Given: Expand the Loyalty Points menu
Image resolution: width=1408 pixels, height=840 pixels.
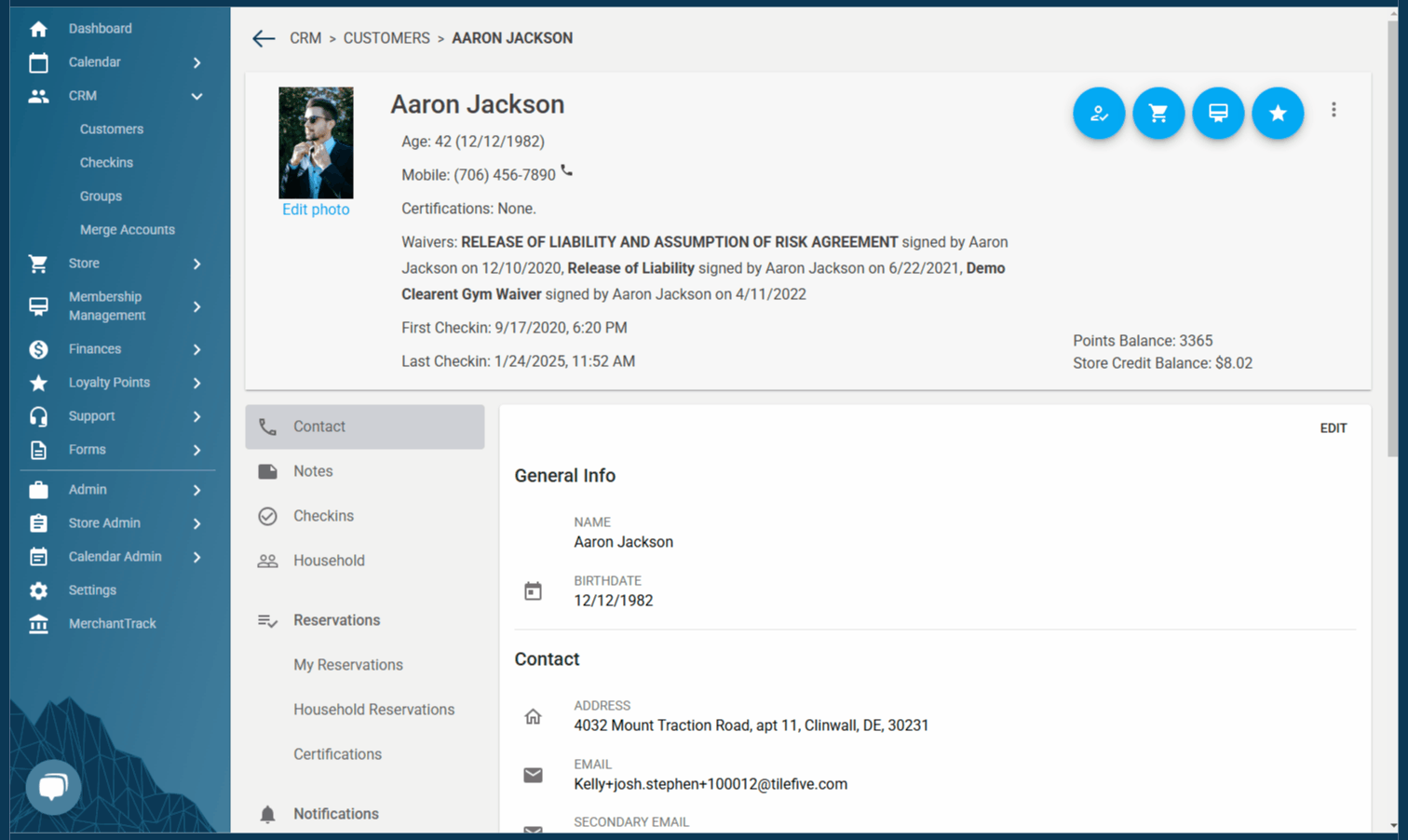Looking at the screenshot, I should 196,383.
